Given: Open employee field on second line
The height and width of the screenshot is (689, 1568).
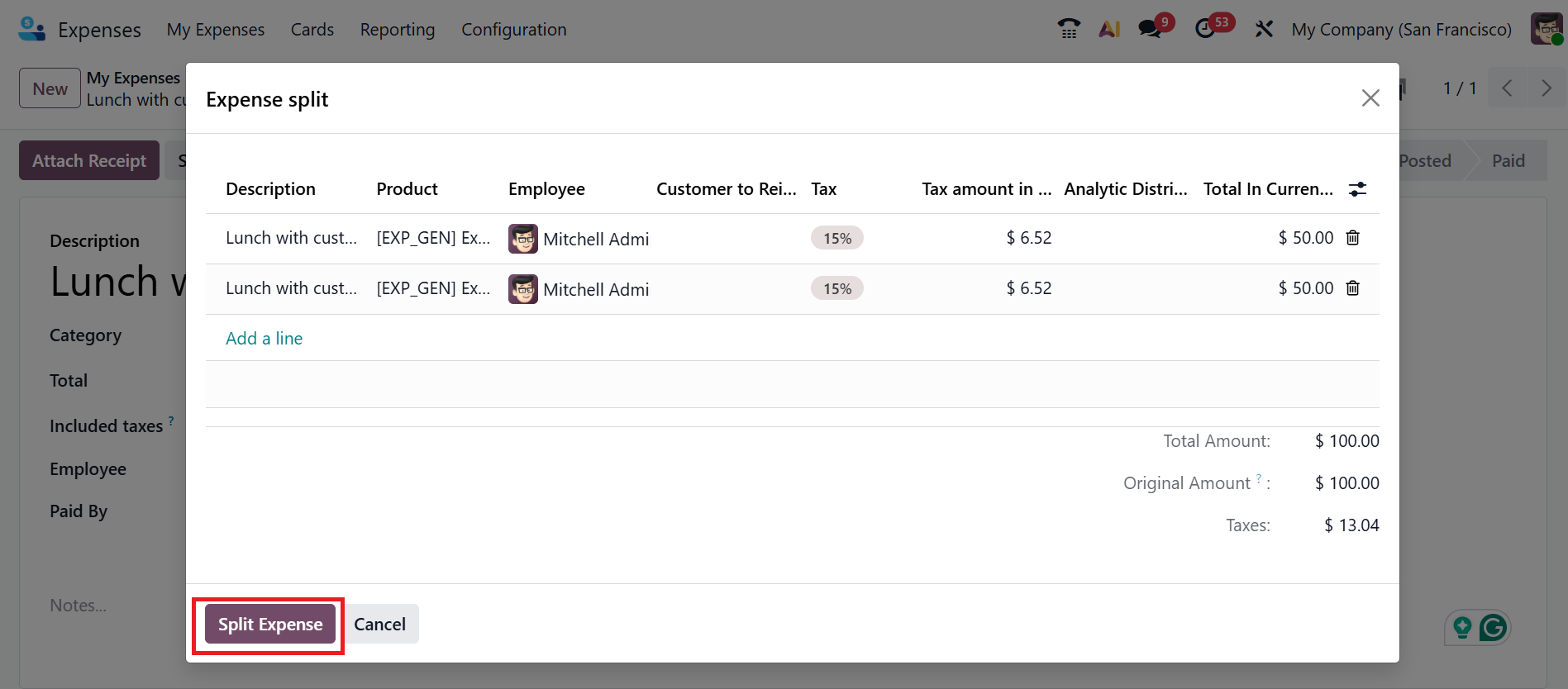Looking at the screenshot, I should pyautogui.click(x=579, y=289).
